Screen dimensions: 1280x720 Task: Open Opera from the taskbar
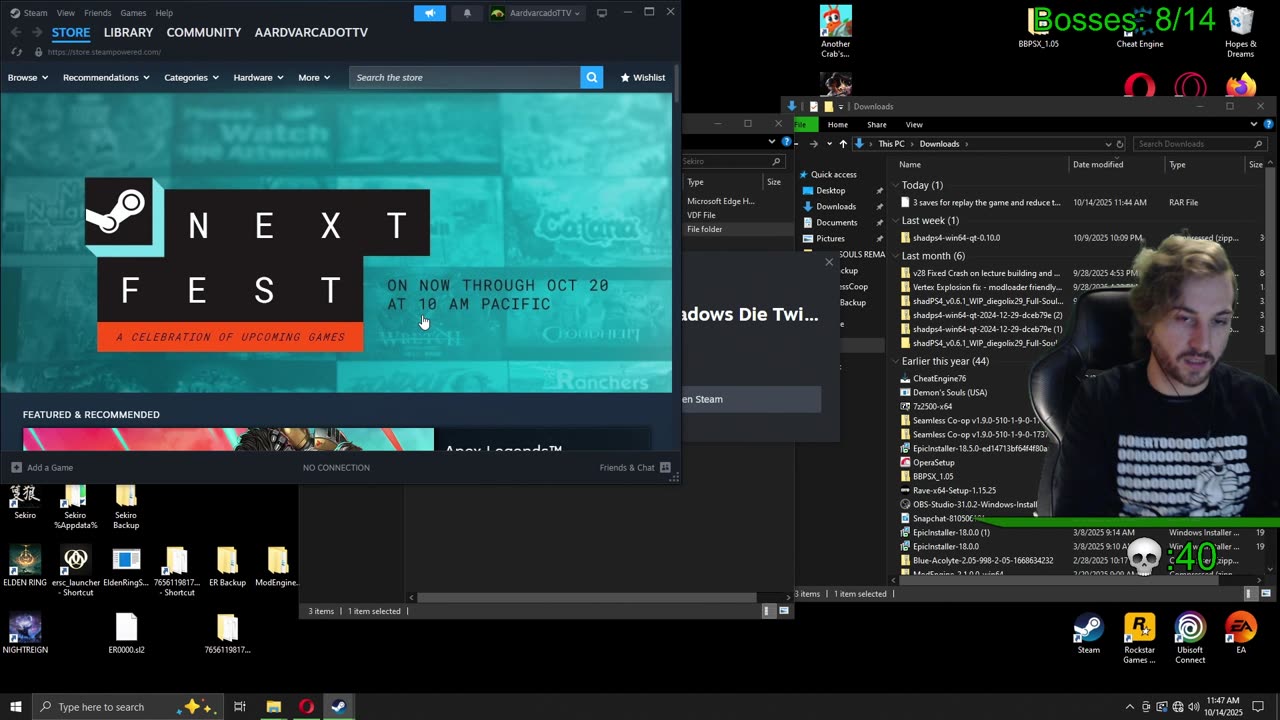tap(306, 707)
